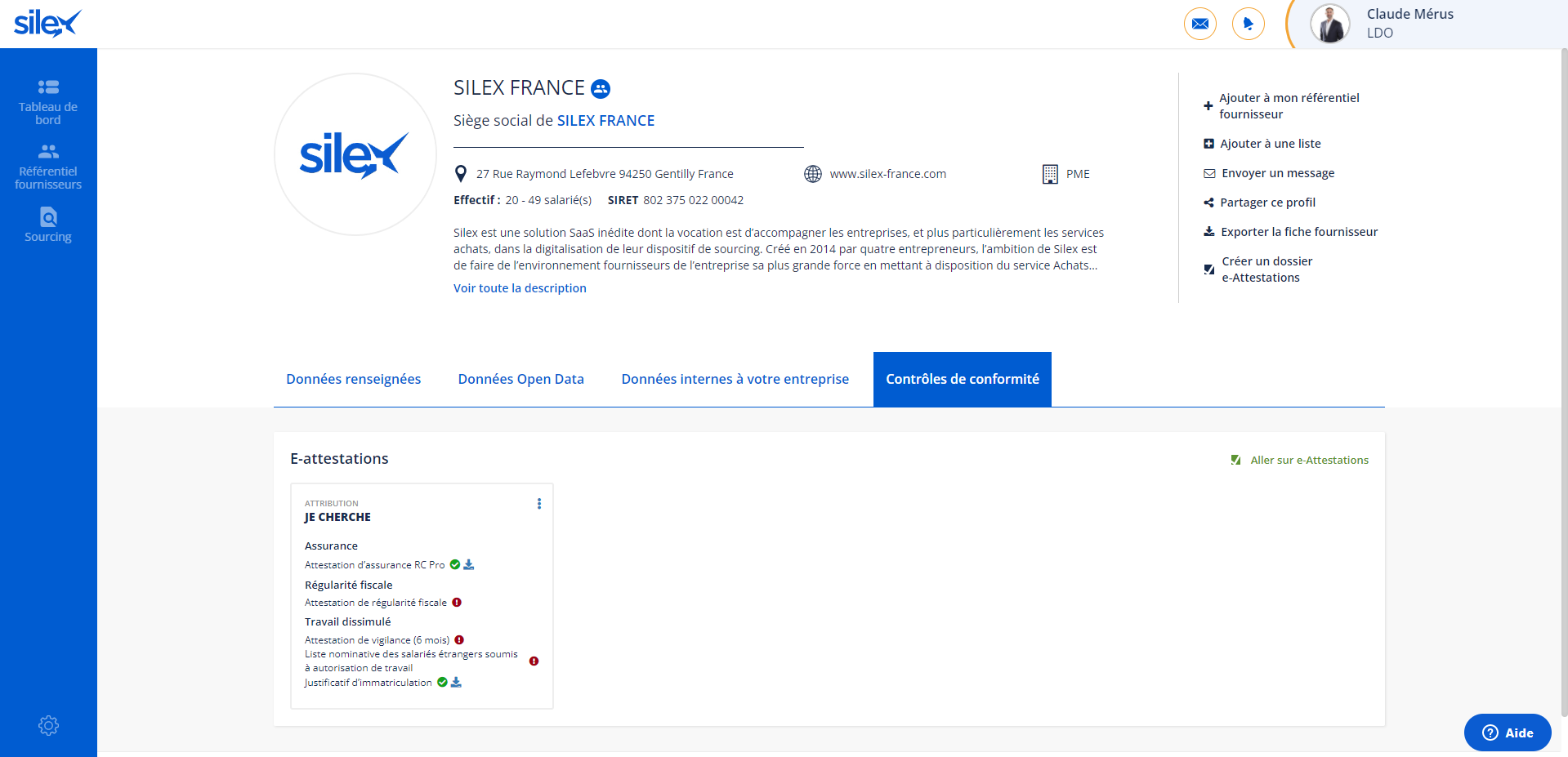Open settings gear at sidebar bottom
This screenshot has width=1568, height=757.
coord(48,725)
